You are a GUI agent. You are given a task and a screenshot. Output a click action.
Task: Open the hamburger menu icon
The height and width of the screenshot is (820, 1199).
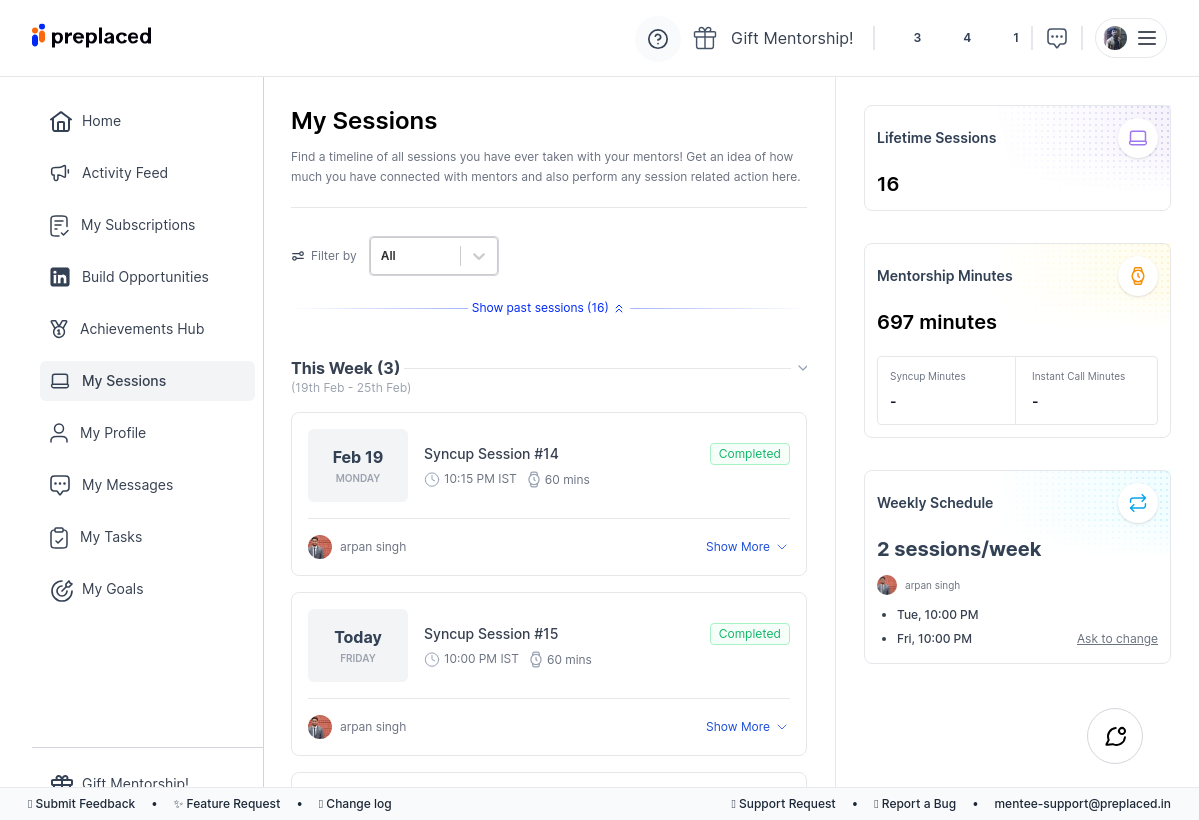coord(1146,38)
